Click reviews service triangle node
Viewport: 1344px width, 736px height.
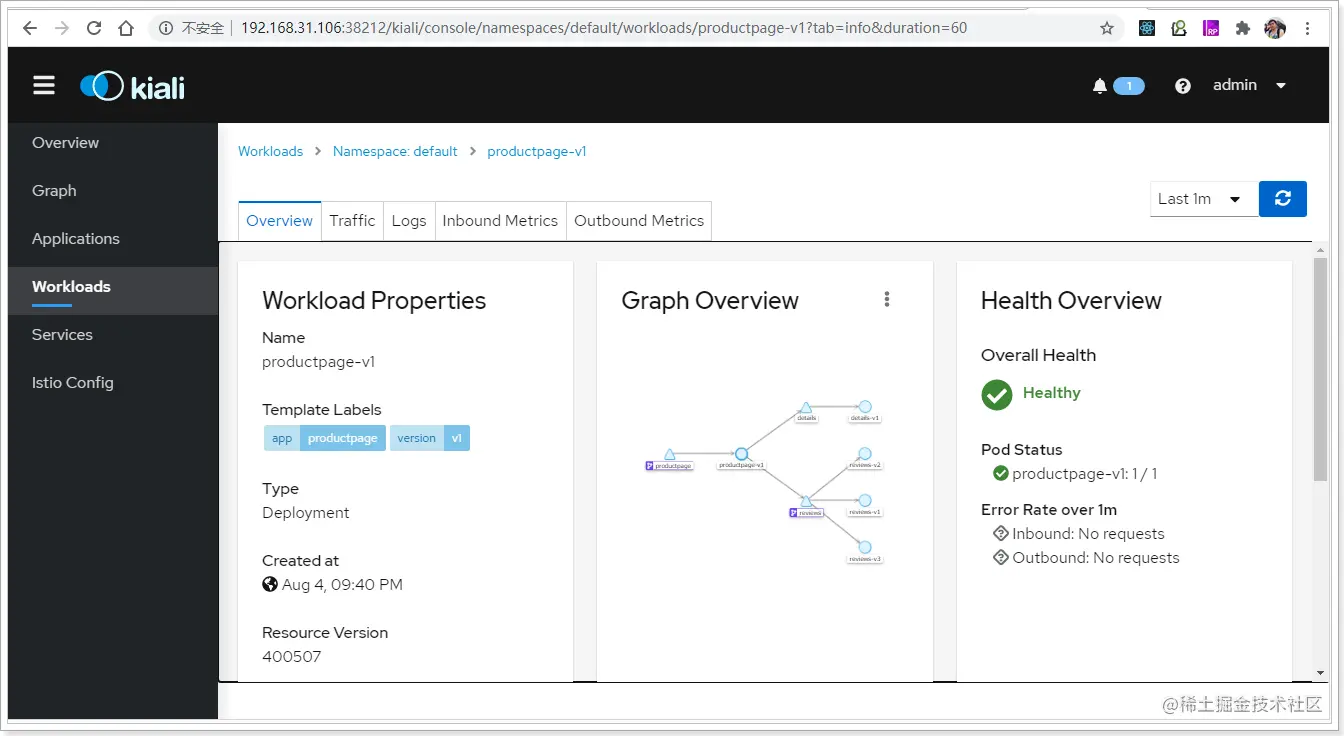pos(806,501)
